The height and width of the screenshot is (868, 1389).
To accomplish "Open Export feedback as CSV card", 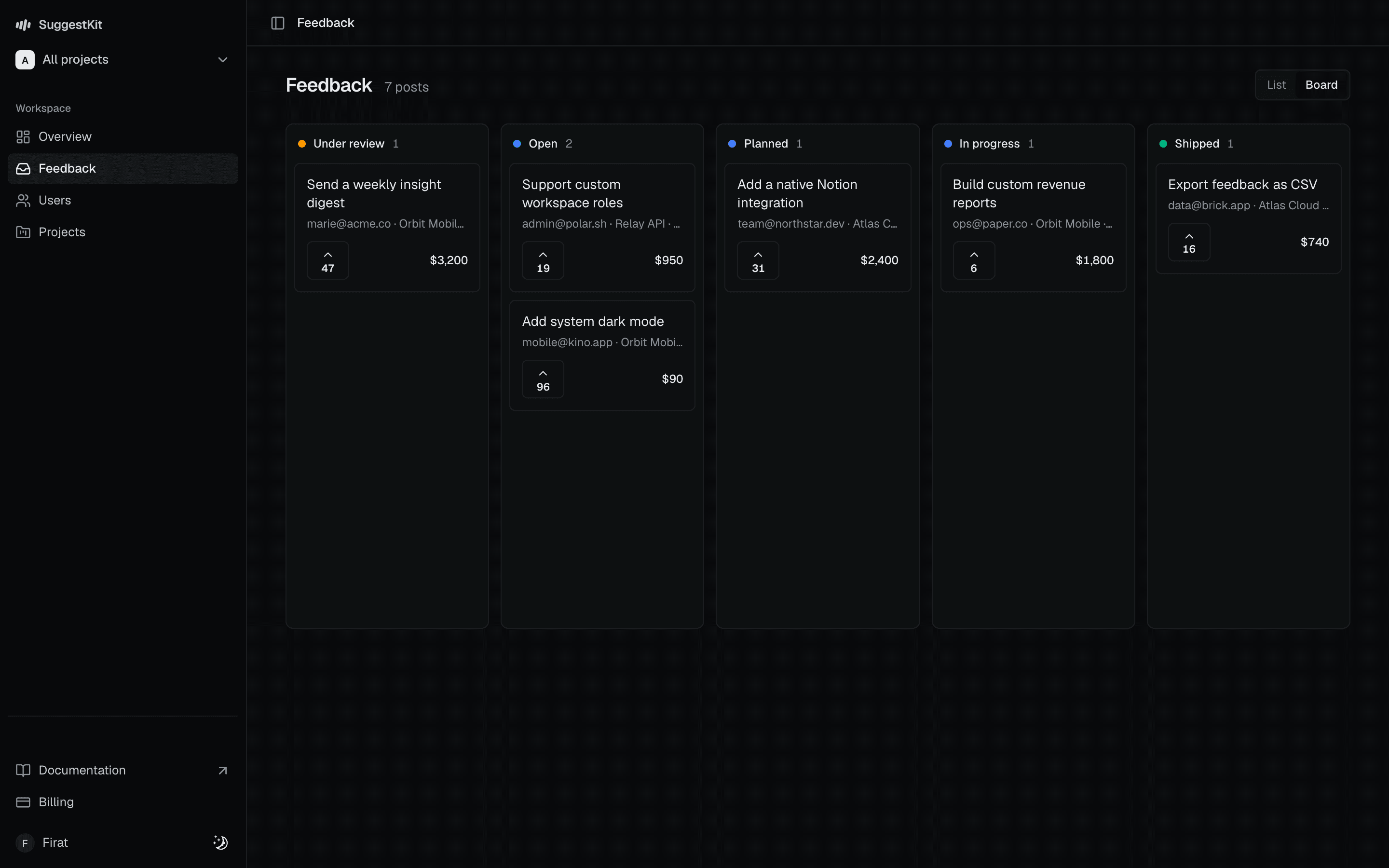I will point(1248,219).
